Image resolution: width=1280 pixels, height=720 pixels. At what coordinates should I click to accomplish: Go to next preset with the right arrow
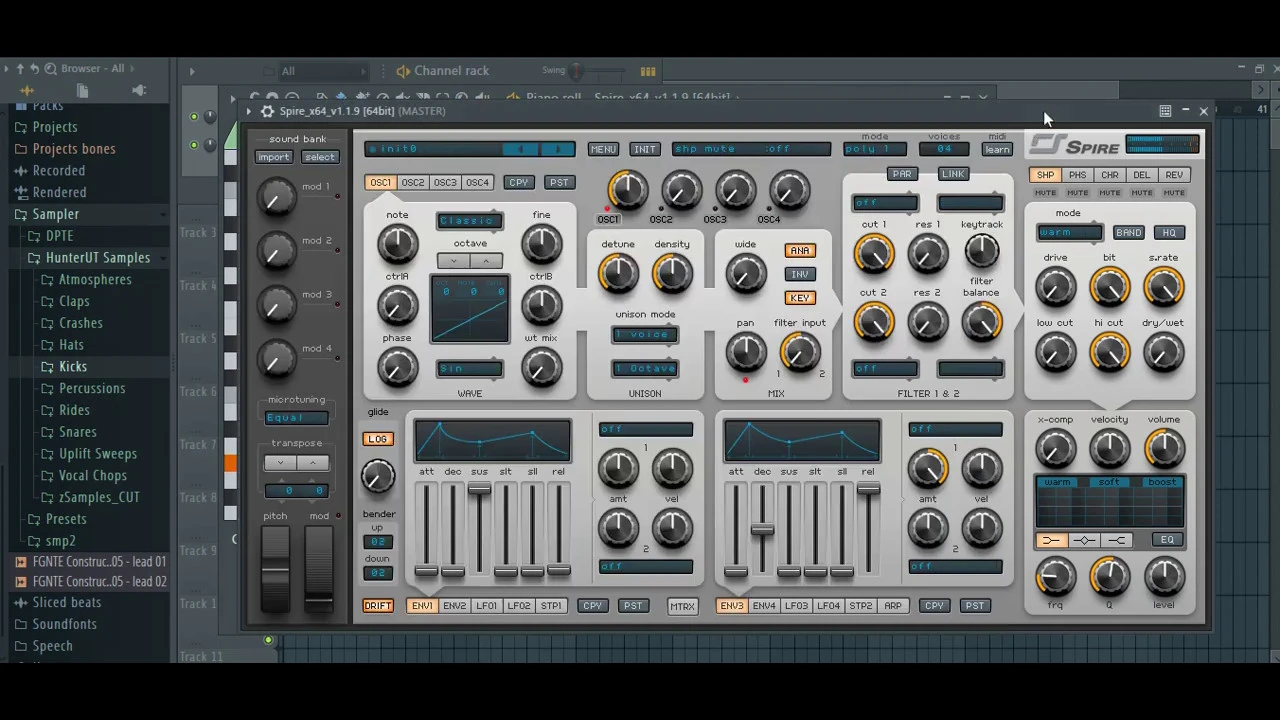click(x=557, y=149)
